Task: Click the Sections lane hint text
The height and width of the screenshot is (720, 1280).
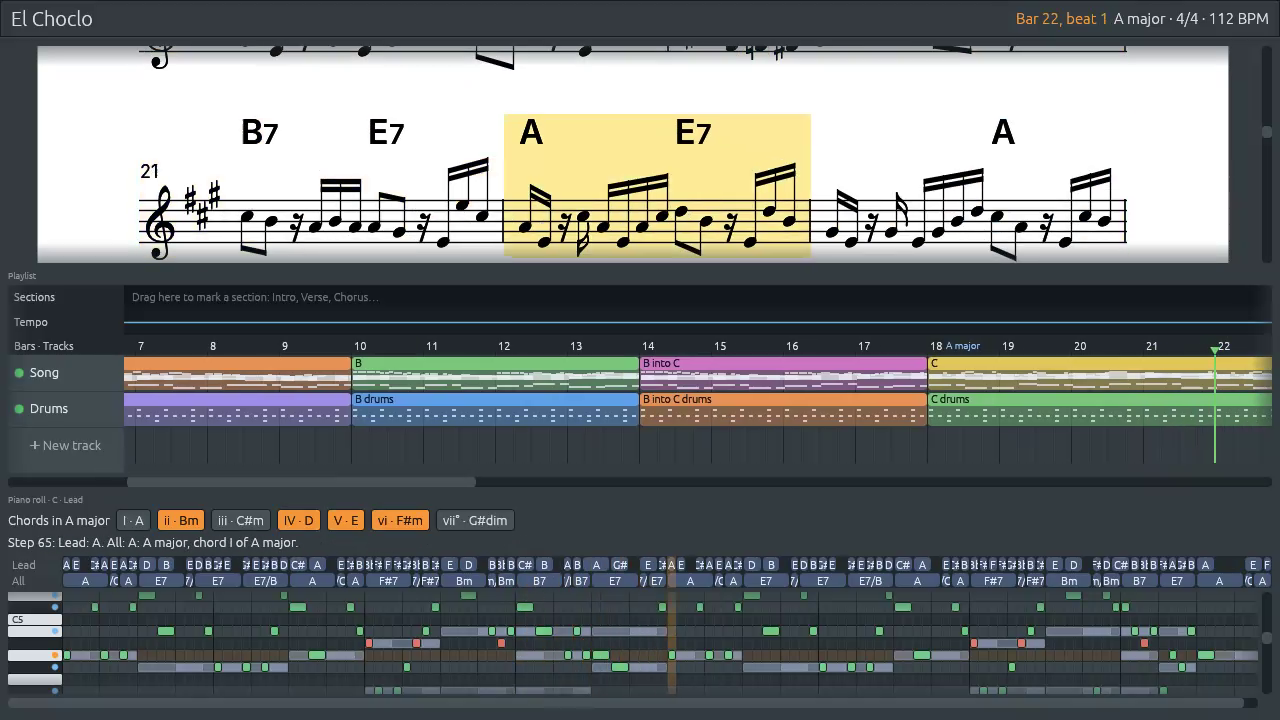Action: coord(255,297)
